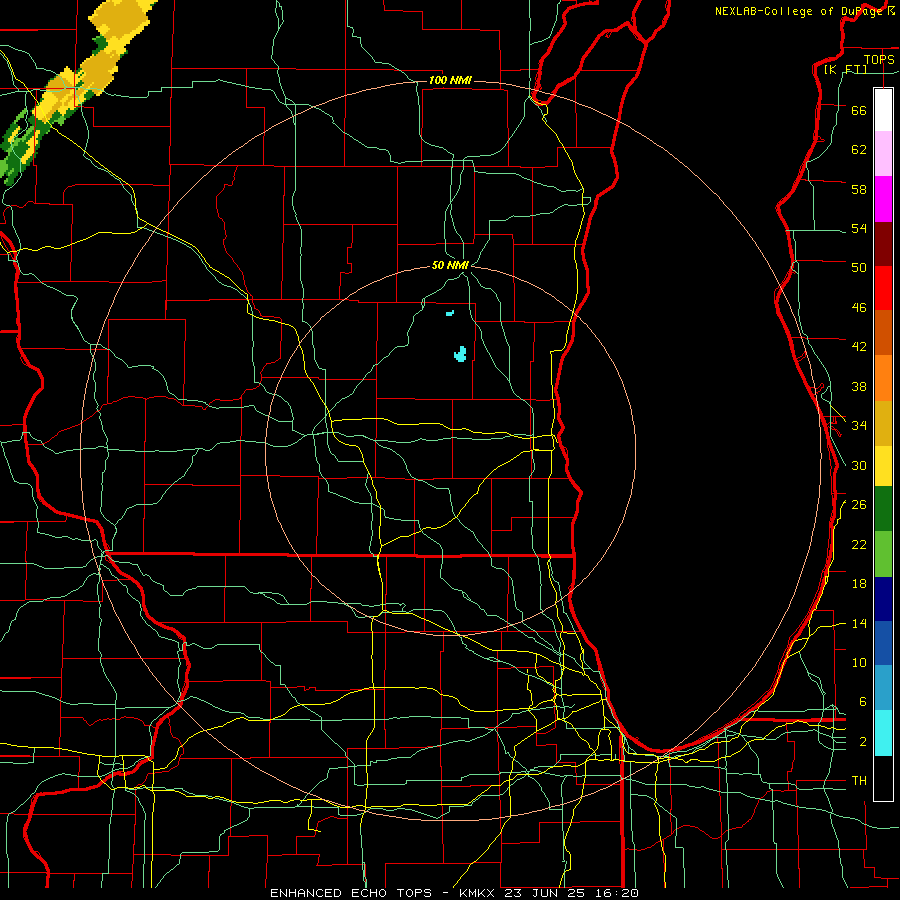Click the "14" legend value

(859, 623)
